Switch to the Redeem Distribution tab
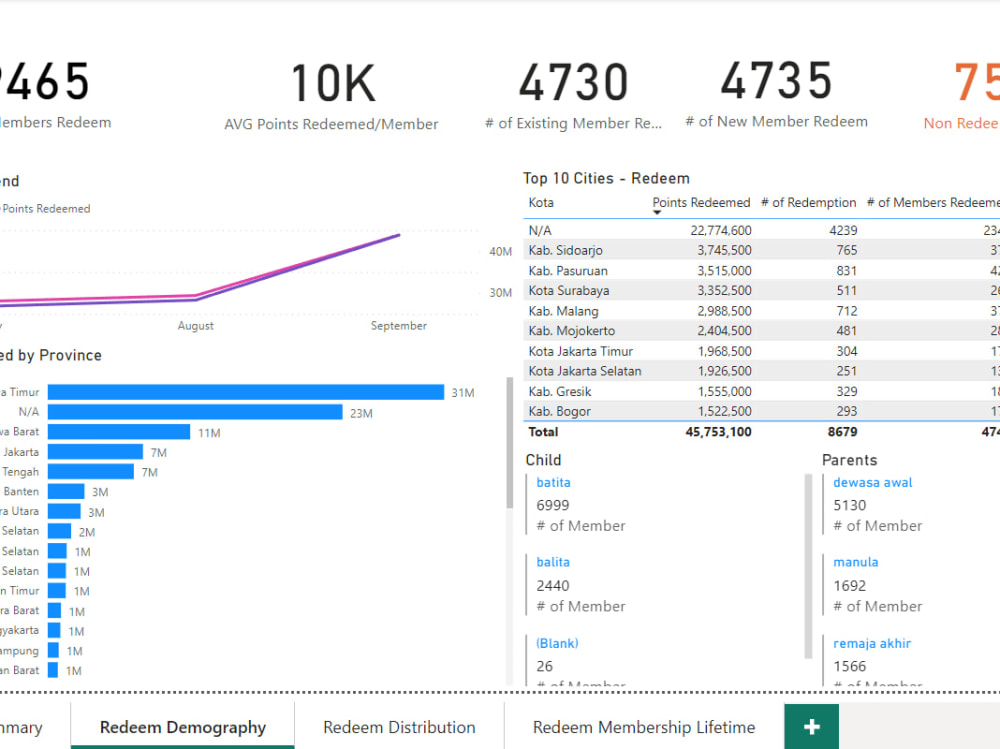This screenshot has width=1000, height=749. click(400, 727)
